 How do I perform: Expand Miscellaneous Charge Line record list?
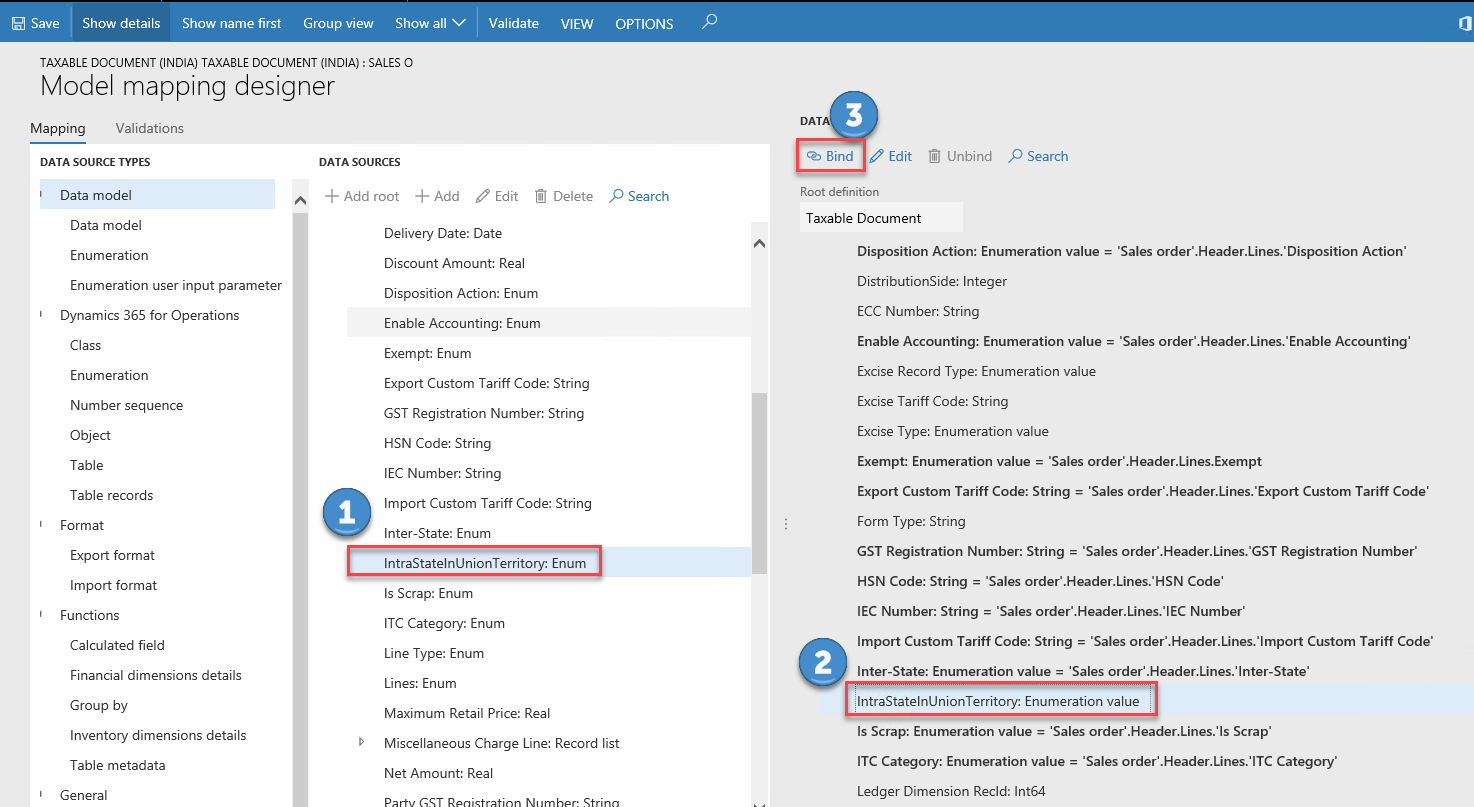click(x=362, y=743)
